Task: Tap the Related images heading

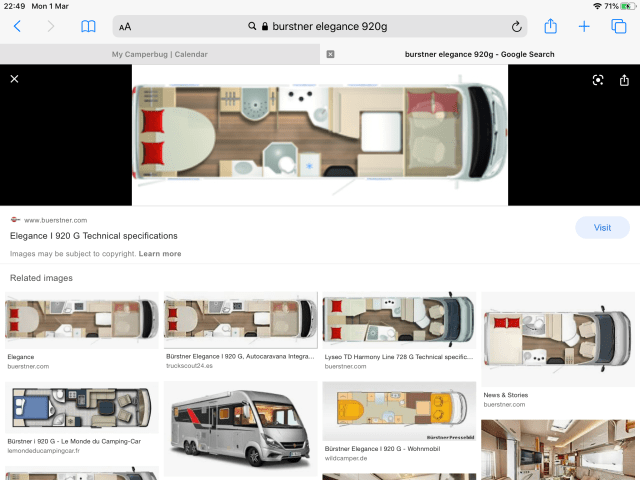Action: tap(41, 278)
